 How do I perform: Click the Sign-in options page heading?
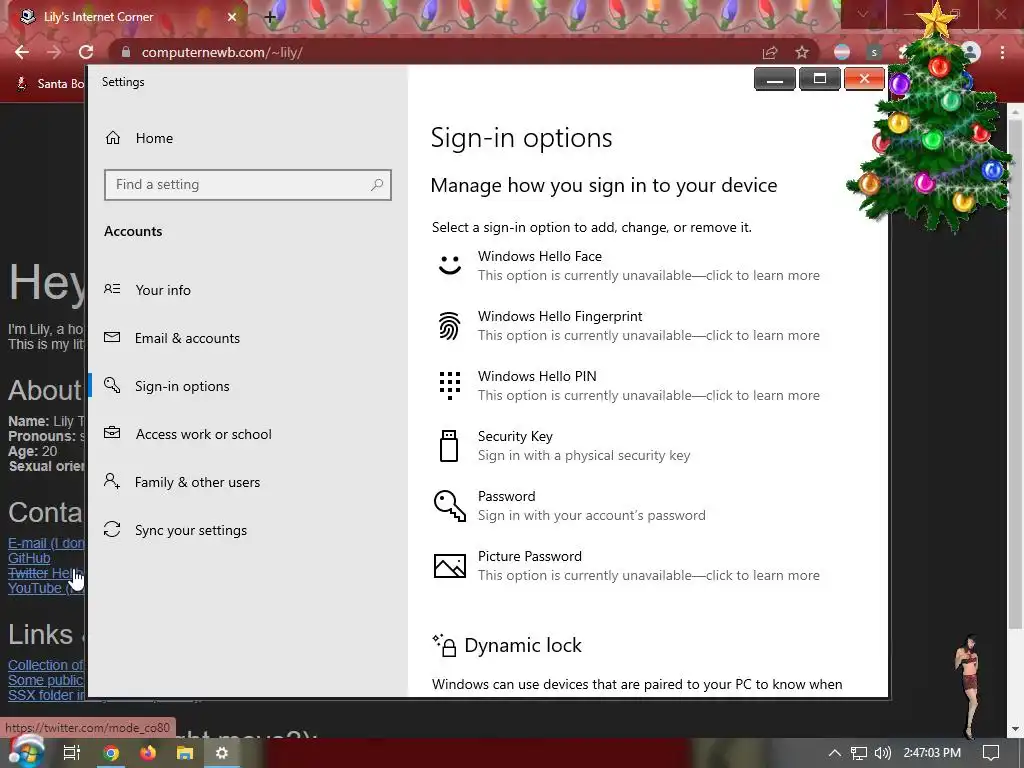(x=521, y=138)
